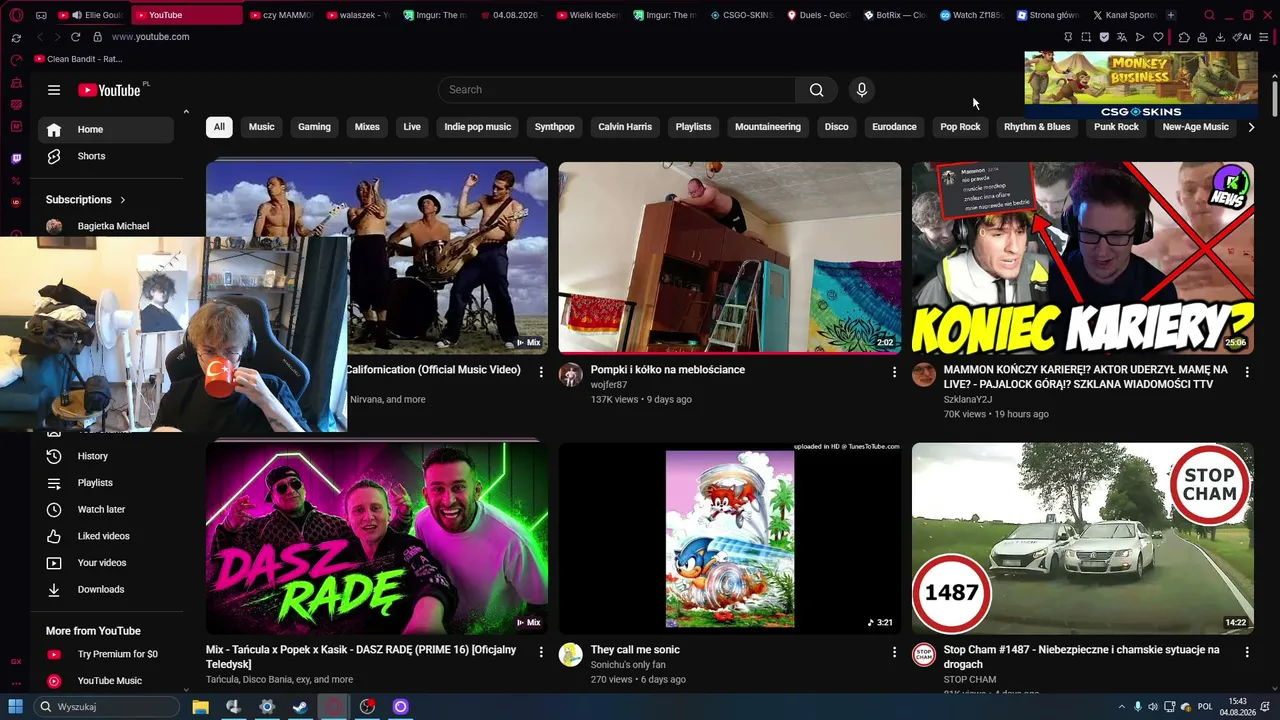This screenshot has height=720, width=1280.
Task: Open the Stop Cham 1487 thumbnail
Action: pos(1083,538)
